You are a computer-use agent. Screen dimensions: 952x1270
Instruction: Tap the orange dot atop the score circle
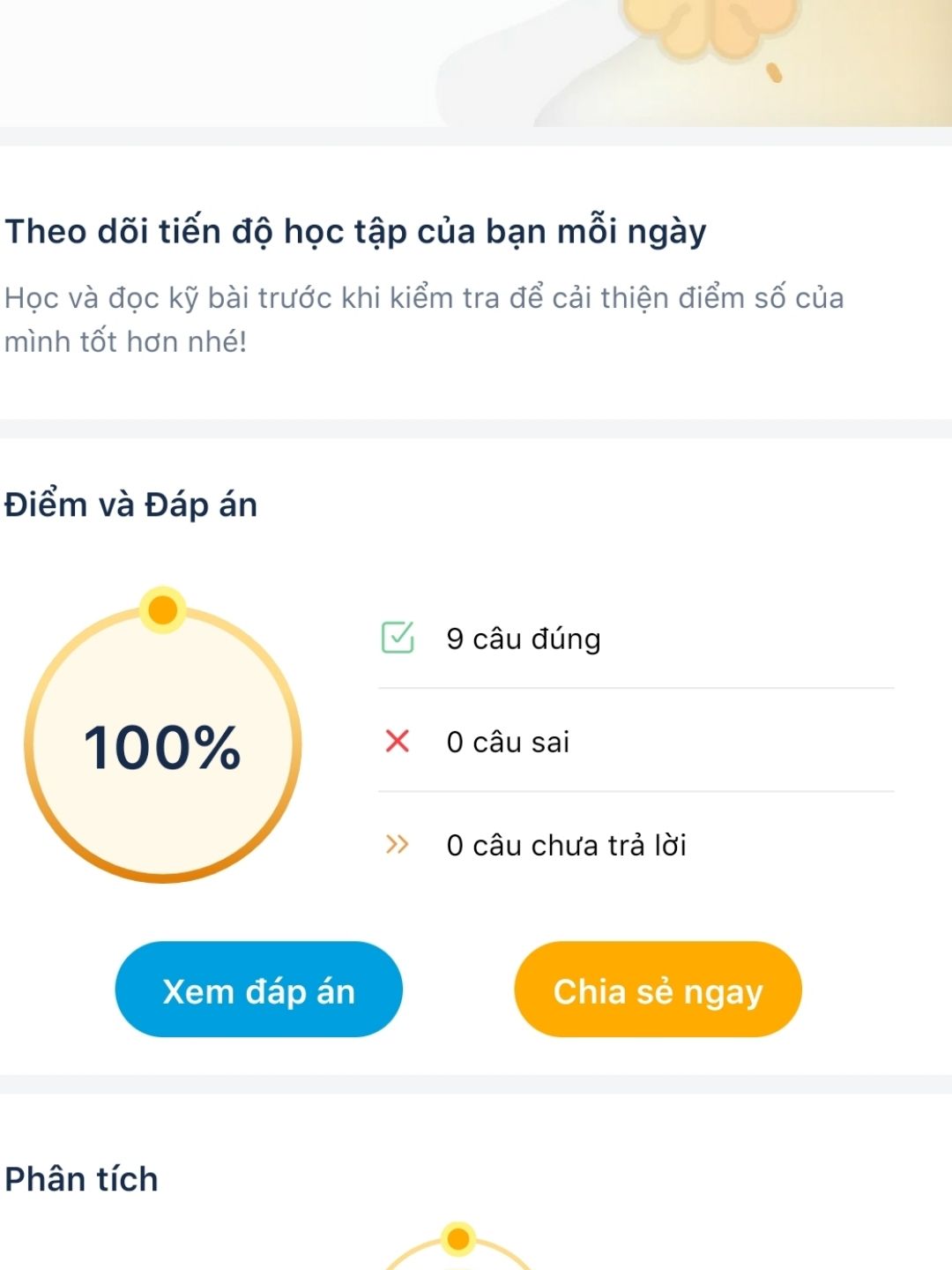tap(162, 609)
